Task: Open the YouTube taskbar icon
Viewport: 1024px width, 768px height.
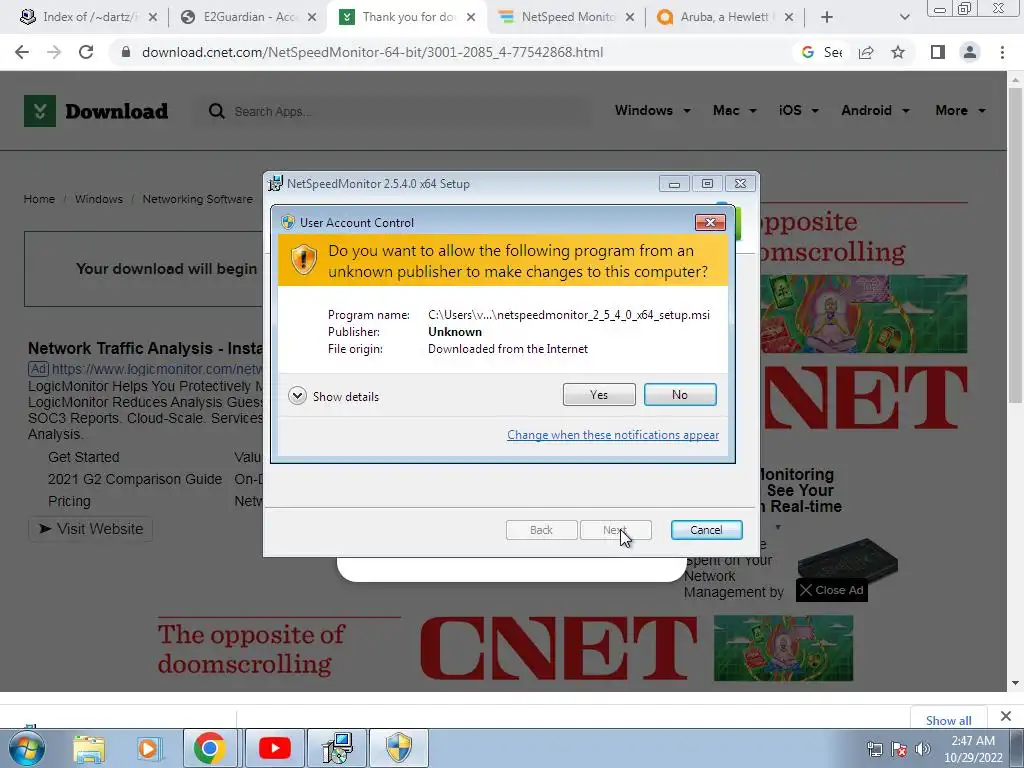Action: click(x=274, y=748)
